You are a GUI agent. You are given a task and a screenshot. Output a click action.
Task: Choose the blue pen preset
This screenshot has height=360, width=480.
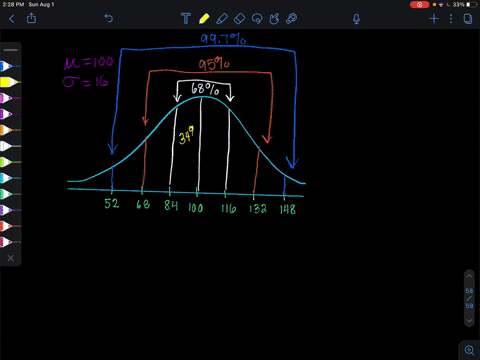pos(10,66)
